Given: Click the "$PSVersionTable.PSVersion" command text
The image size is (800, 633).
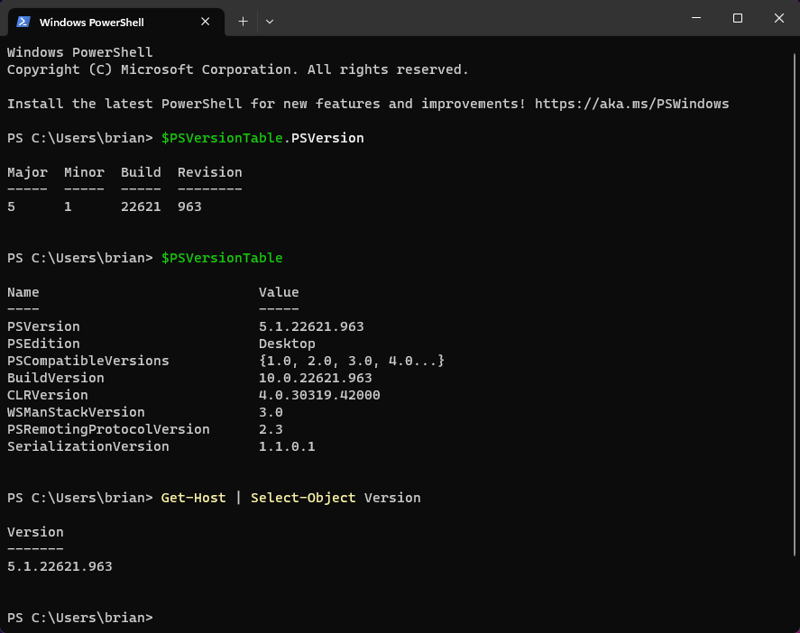Looking at the screenshot, I should click(x=263, y=138).
